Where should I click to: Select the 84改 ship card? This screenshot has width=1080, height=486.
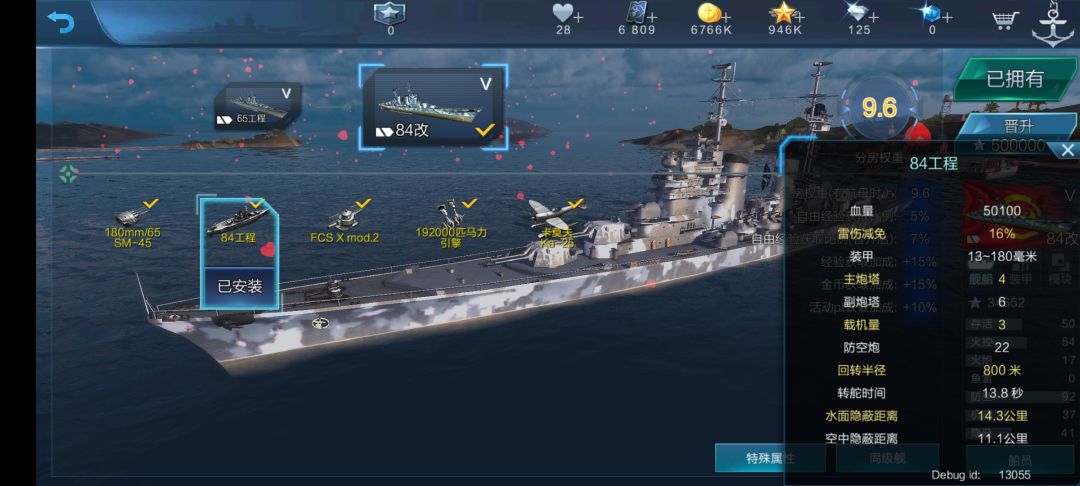point(434,107)
